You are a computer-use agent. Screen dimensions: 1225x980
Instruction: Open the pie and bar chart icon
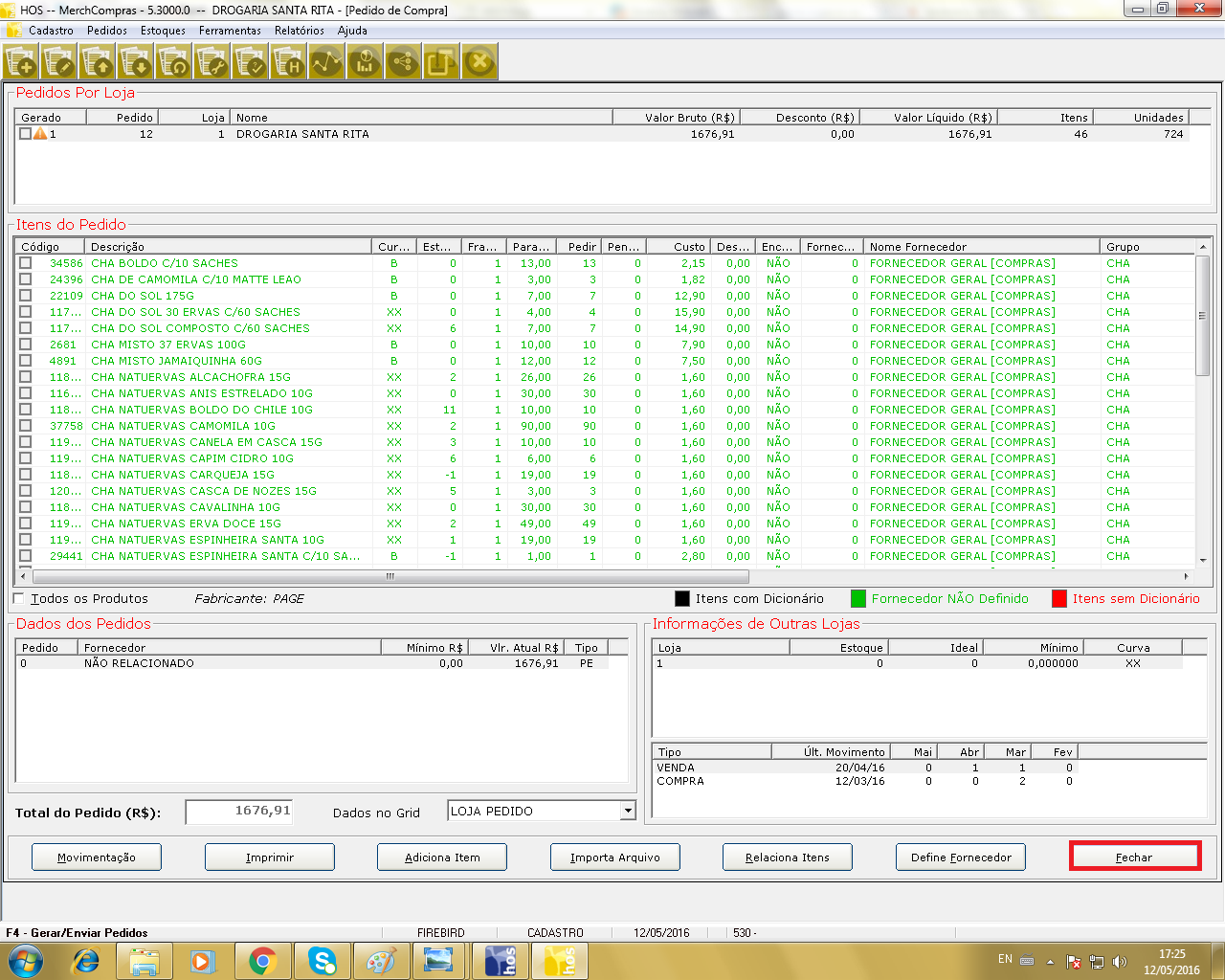tap(365, 63)
